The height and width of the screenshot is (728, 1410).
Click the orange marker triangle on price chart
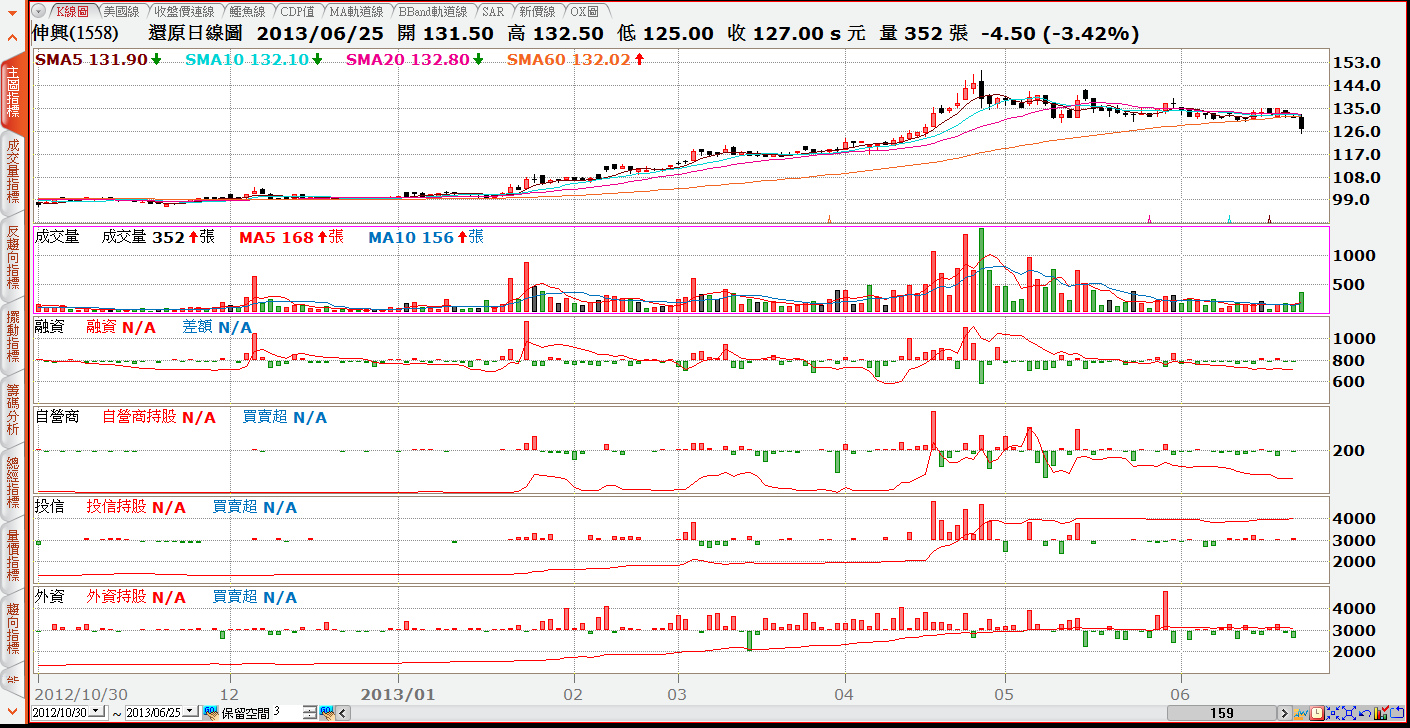(x=830, y=217)
